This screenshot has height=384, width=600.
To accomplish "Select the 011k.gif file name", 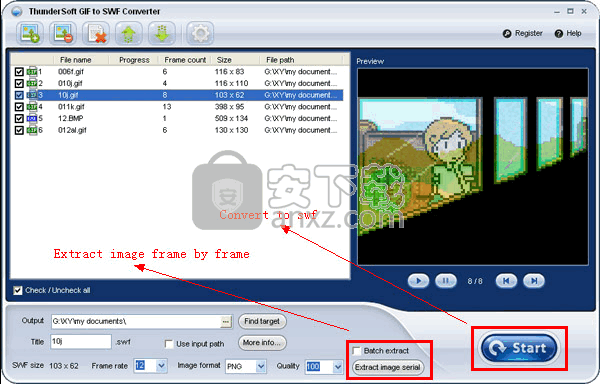I will click(x=71, y=107).
